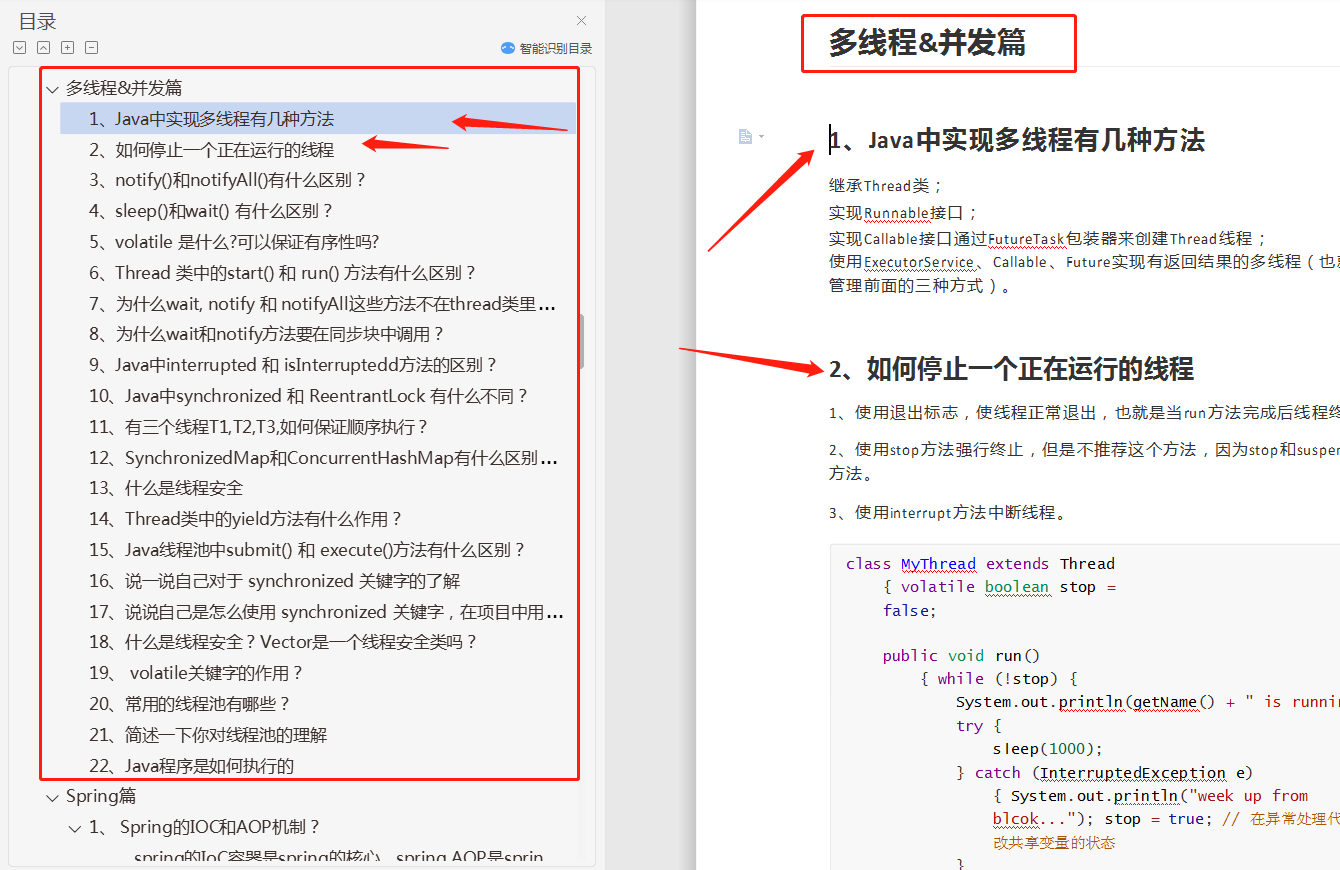
Task: Click the document title 多线程&并发篇
Action: tap(927, 43)
